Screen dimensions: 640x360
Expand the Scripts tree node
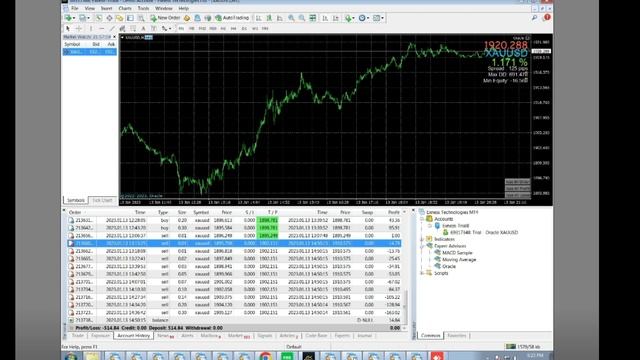[x=422, y=273]
